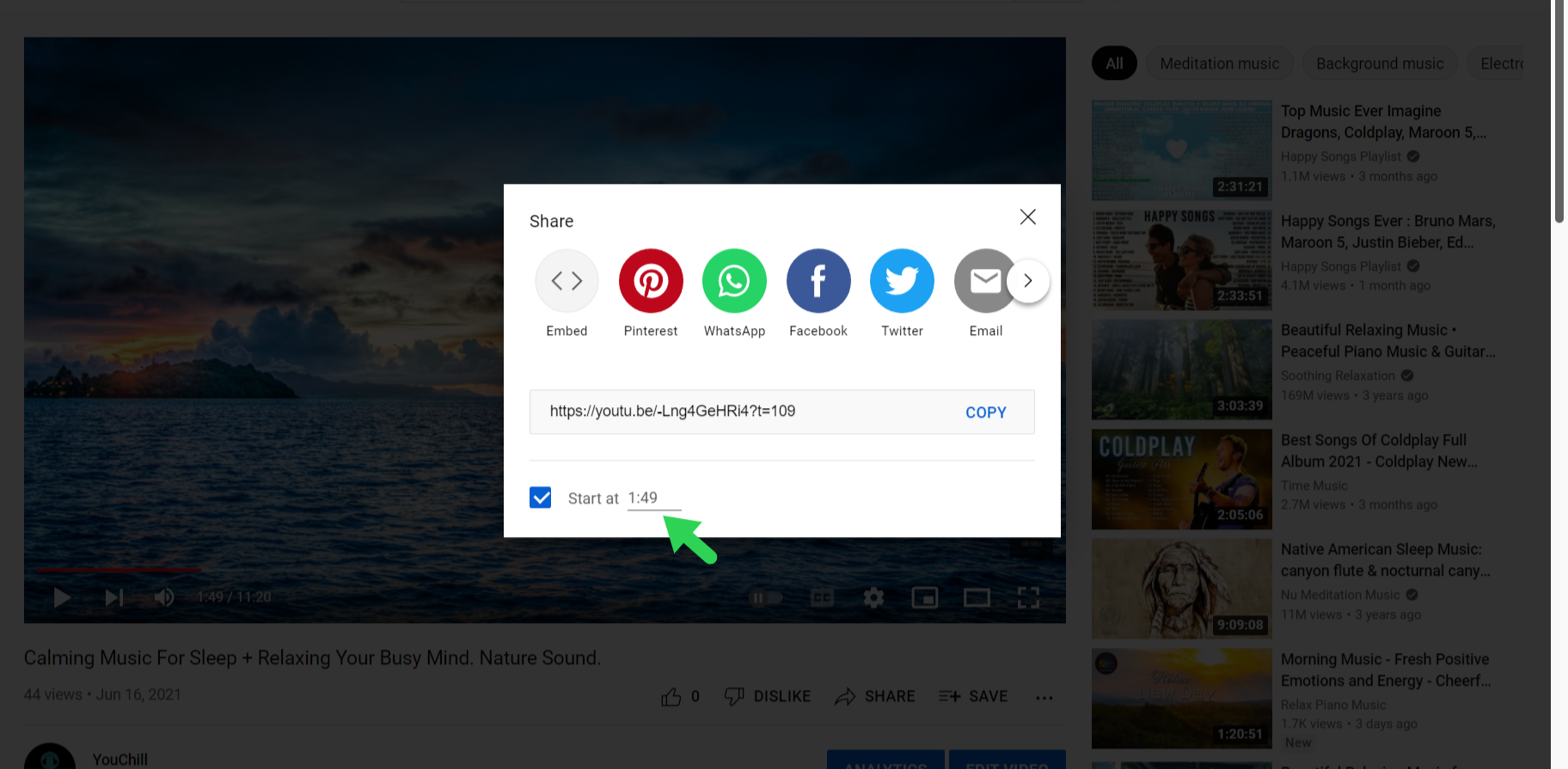This screenshot has width=1568, height=769.
Task: Open Native American Sleep Music thumbnail
Action: click(1181, 589)
